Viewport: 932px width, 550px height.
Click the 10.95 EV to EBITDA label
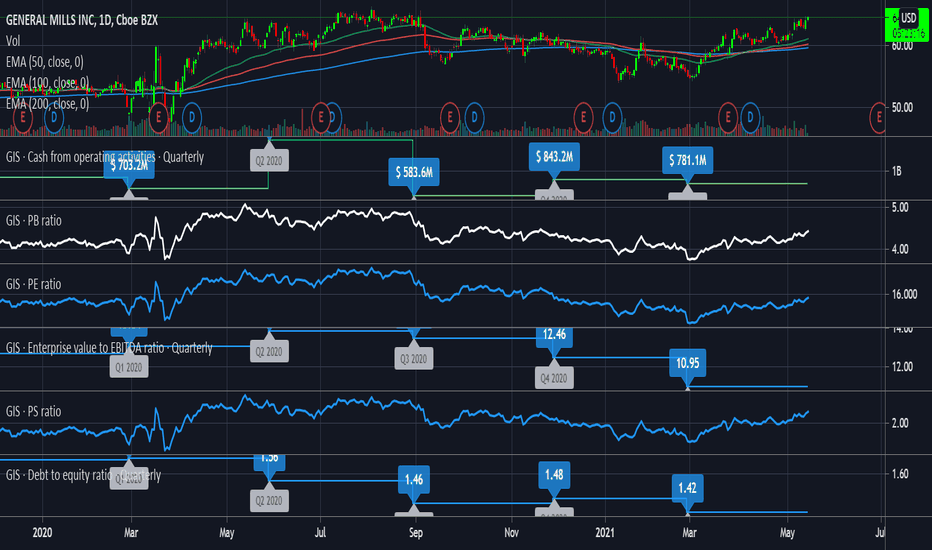click(x=688, y=363)
